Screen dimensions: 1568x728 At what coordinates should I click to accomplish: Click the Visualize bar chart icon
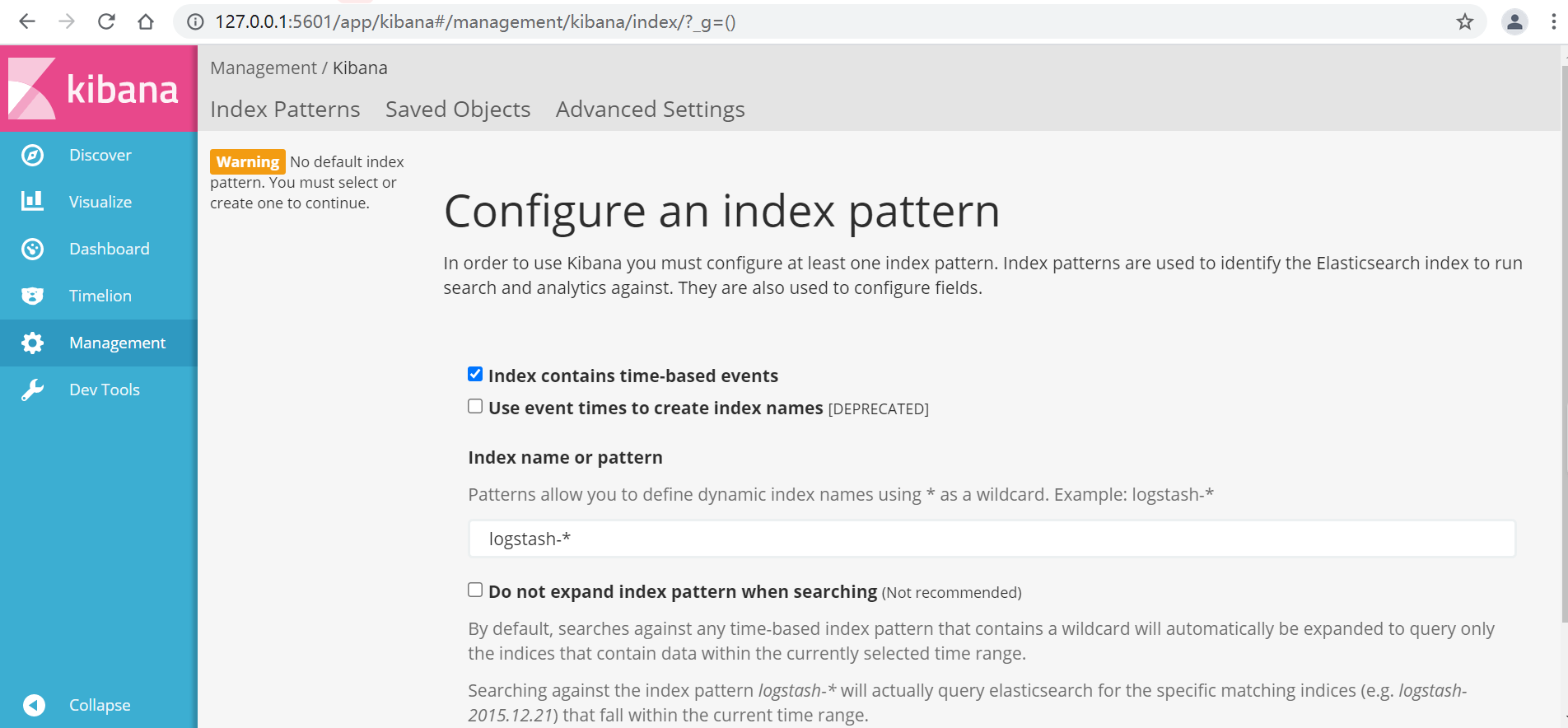click(32, 201)
